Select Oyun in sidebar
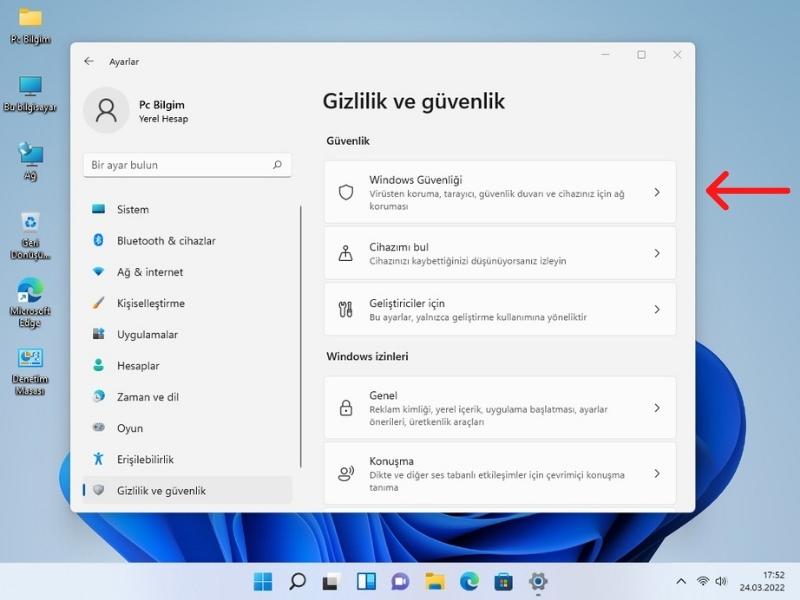 click(x=187, y=428)
